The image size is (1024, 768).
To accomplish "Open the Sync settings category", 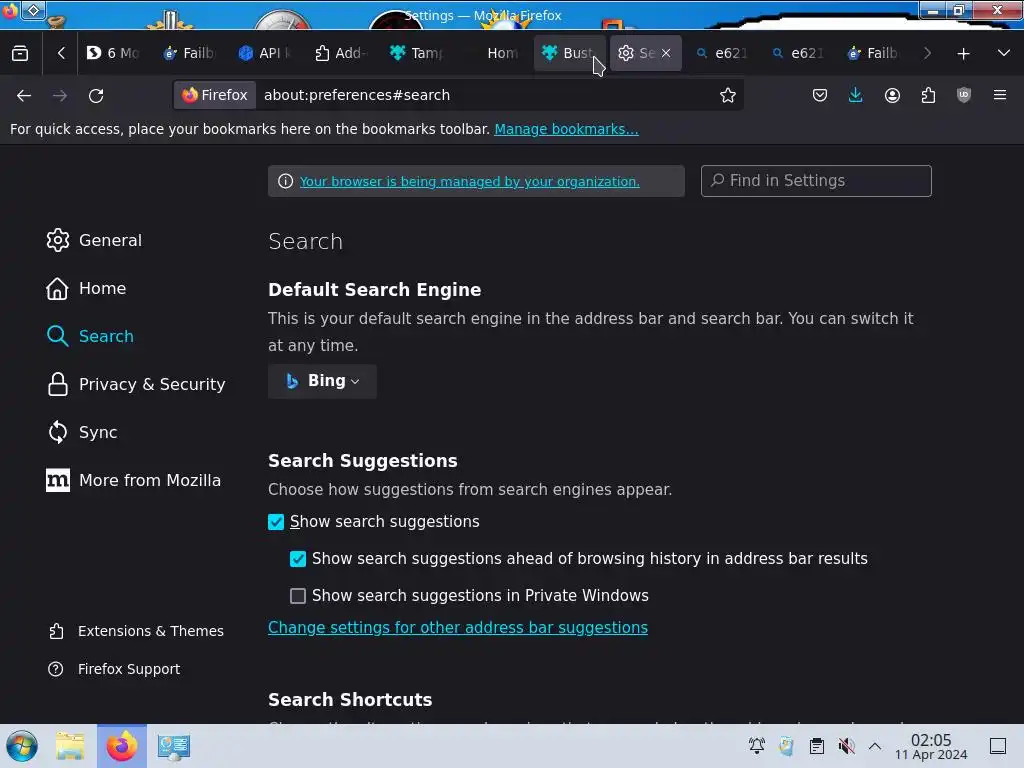I will [82, 432].
